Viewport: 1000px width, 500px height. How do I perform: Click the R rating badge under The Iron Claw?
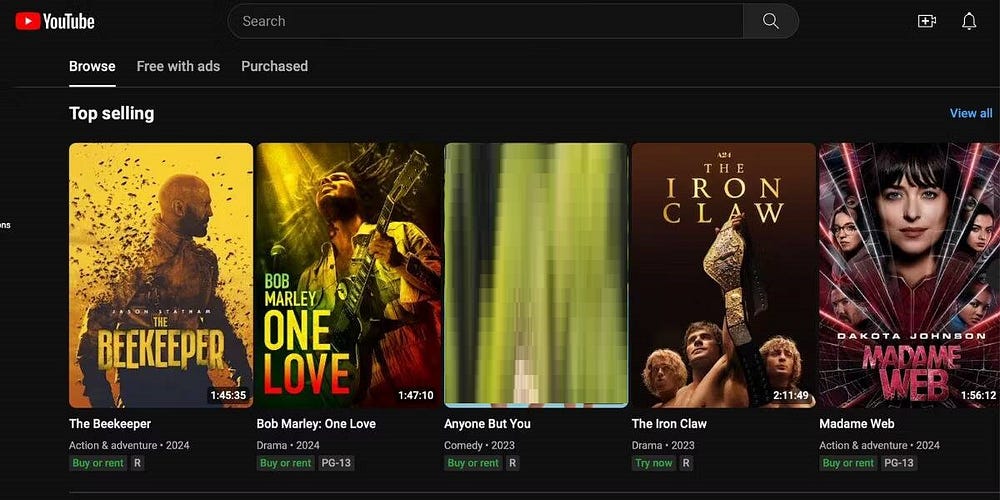686,463
